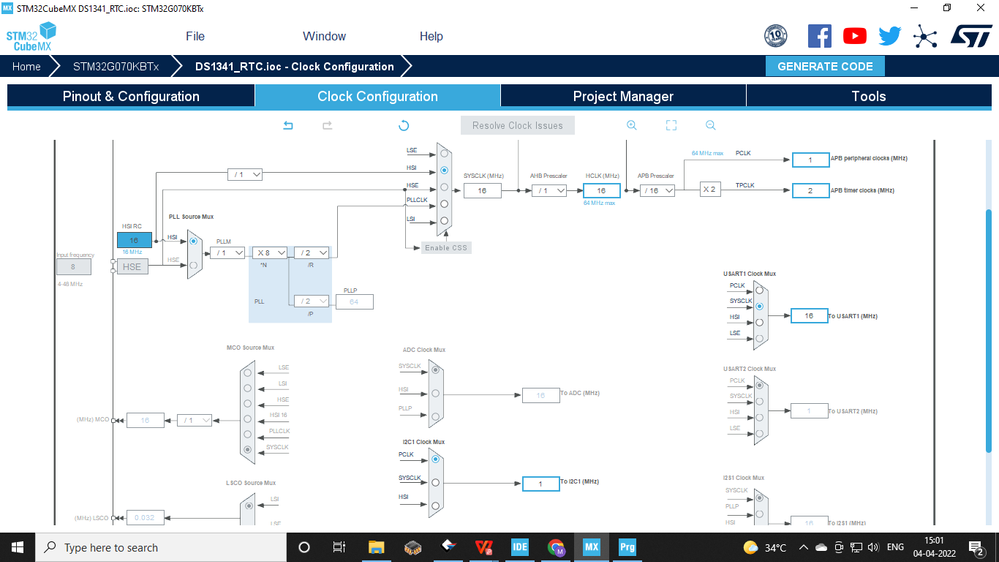The height and width of the screenshot is (562, 999).
Task: Select LSI in System Clock Mux
Action: (444, 220)
